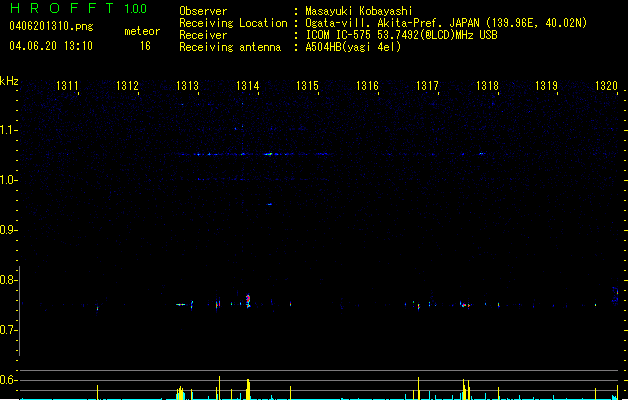This screenshot has height=400, width=629.
Task: Click the 1312 time marker
Action: [127, 86]
